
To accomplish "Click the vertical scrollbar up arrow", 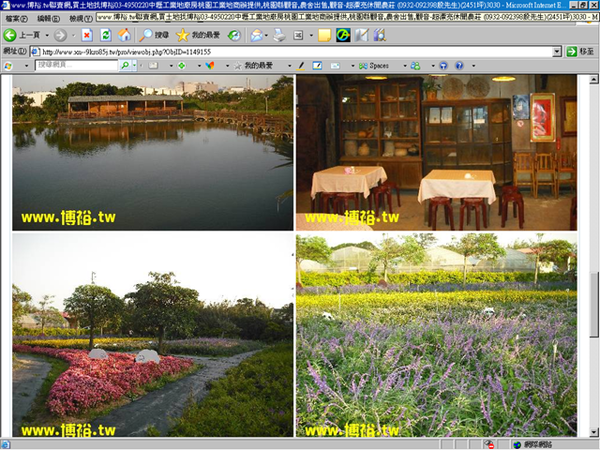I will (593, 80).
